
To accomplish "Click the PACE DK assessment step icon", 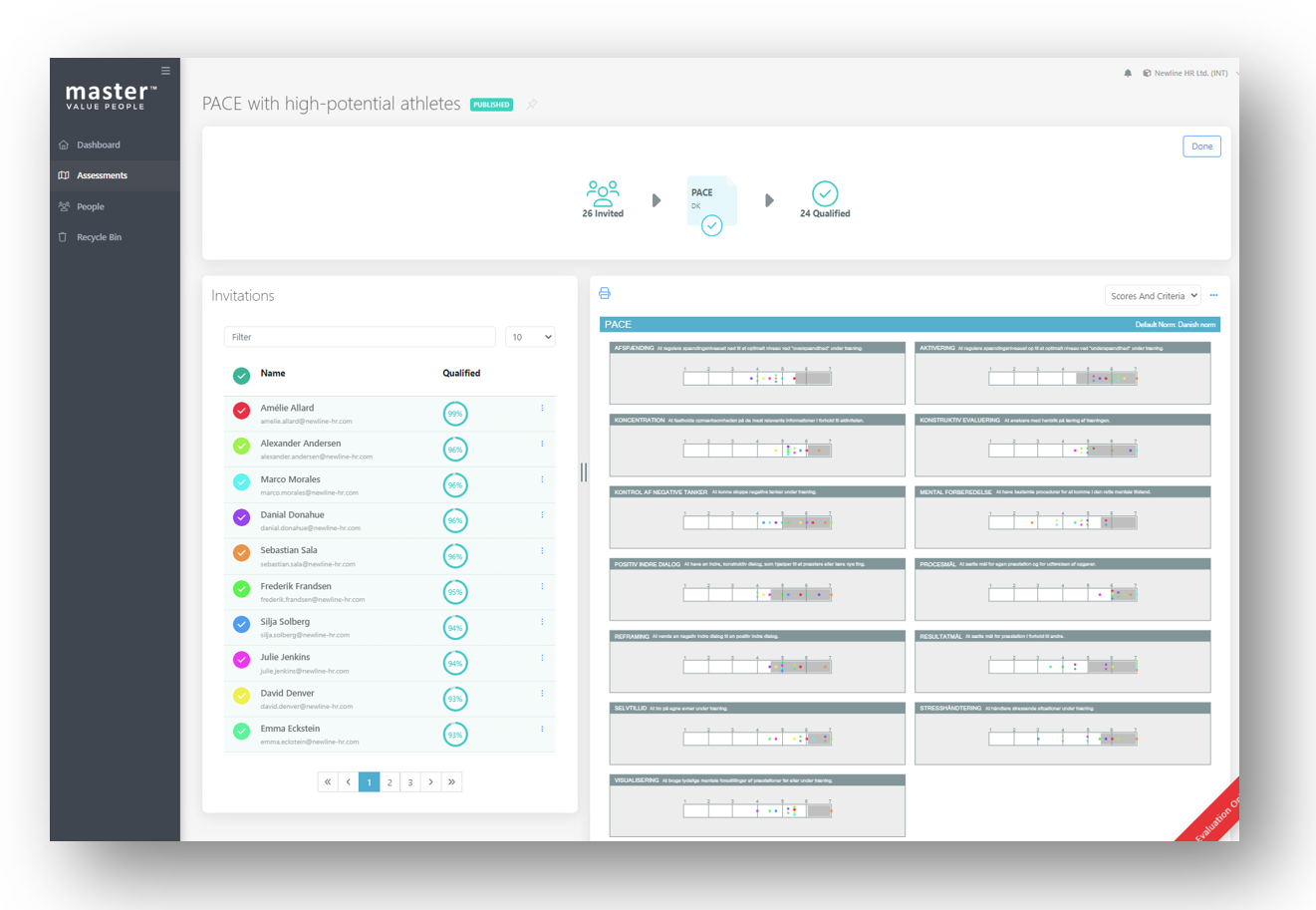I will pyautogui.click(x=711, y=203).
